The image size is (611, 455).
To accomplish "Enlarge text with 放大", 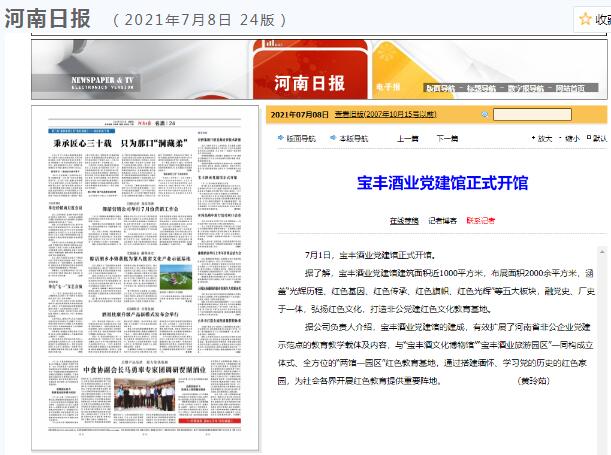I will (x=545, y=138).
